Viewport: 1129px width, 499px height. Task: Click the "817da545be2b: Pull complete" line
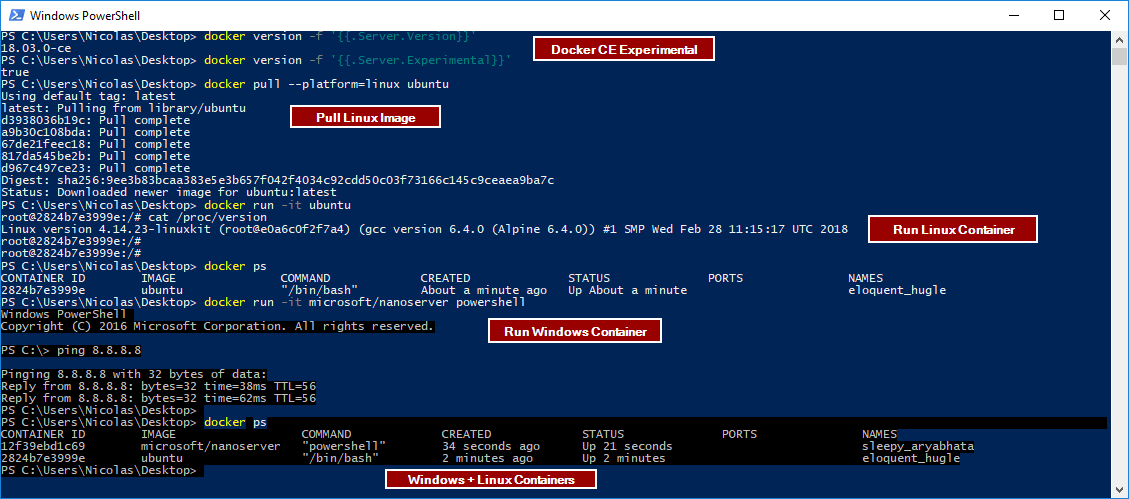pyautogui.click(x=96, y=156)
